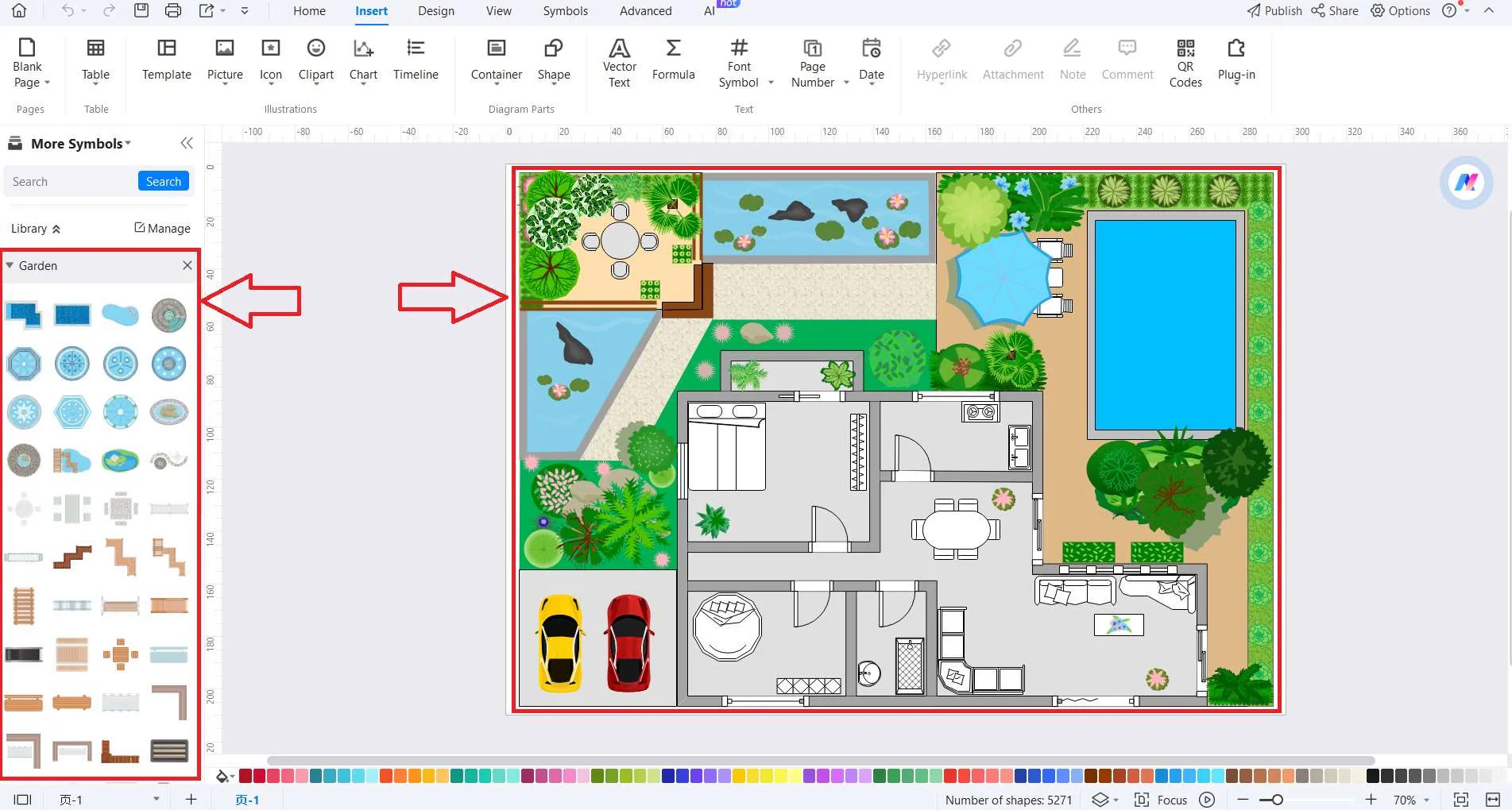The image size is (1512, 810).
Task: Open the More Symbols dropdown
Action: [x=128, y=144]
